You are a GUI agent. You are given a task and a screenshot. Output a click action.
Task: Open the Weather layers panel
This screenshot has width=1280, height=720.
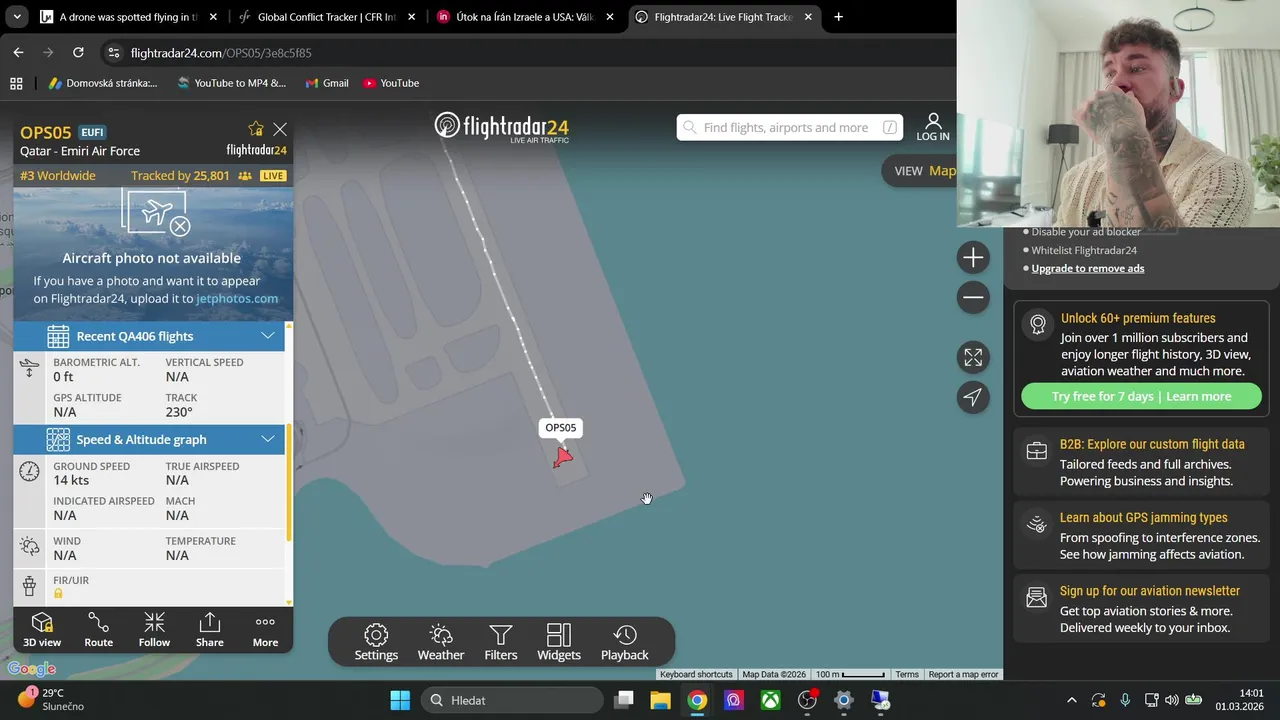(x=441, y=642)
